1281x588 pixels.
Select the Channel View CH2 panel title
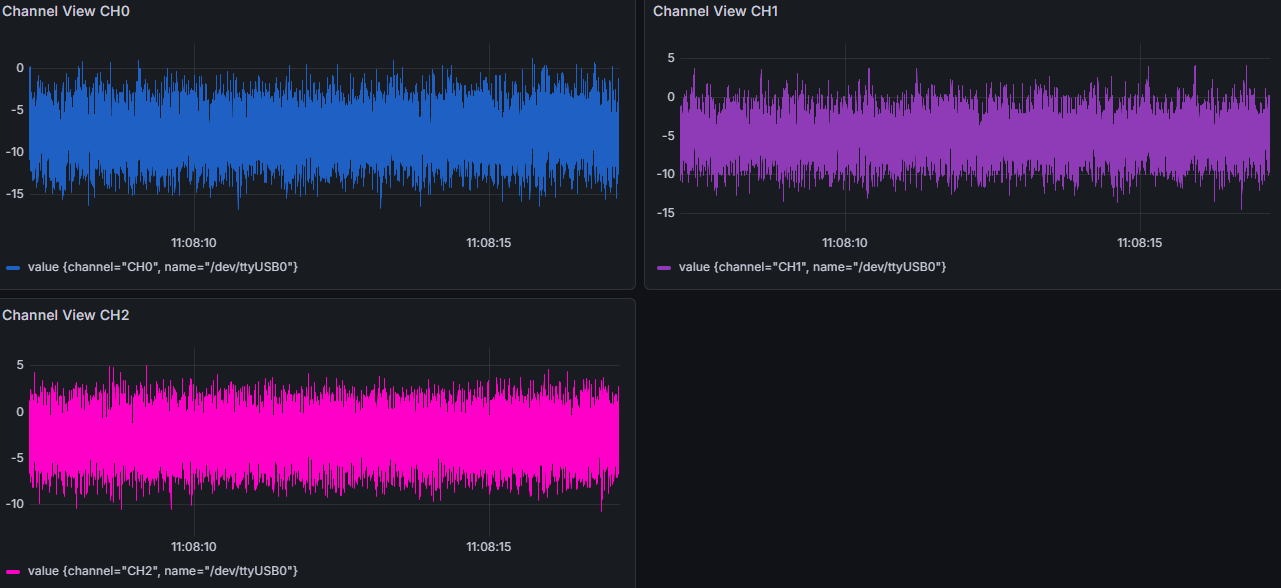coord(66,315)
